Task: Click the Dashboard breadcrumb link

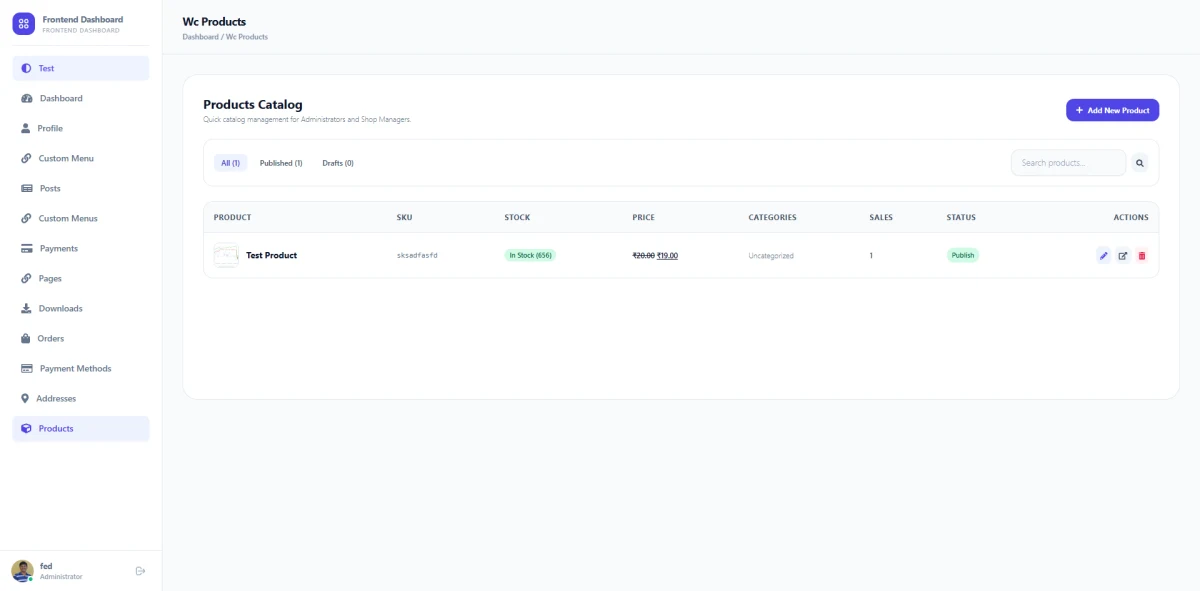Action: [200, 37]
